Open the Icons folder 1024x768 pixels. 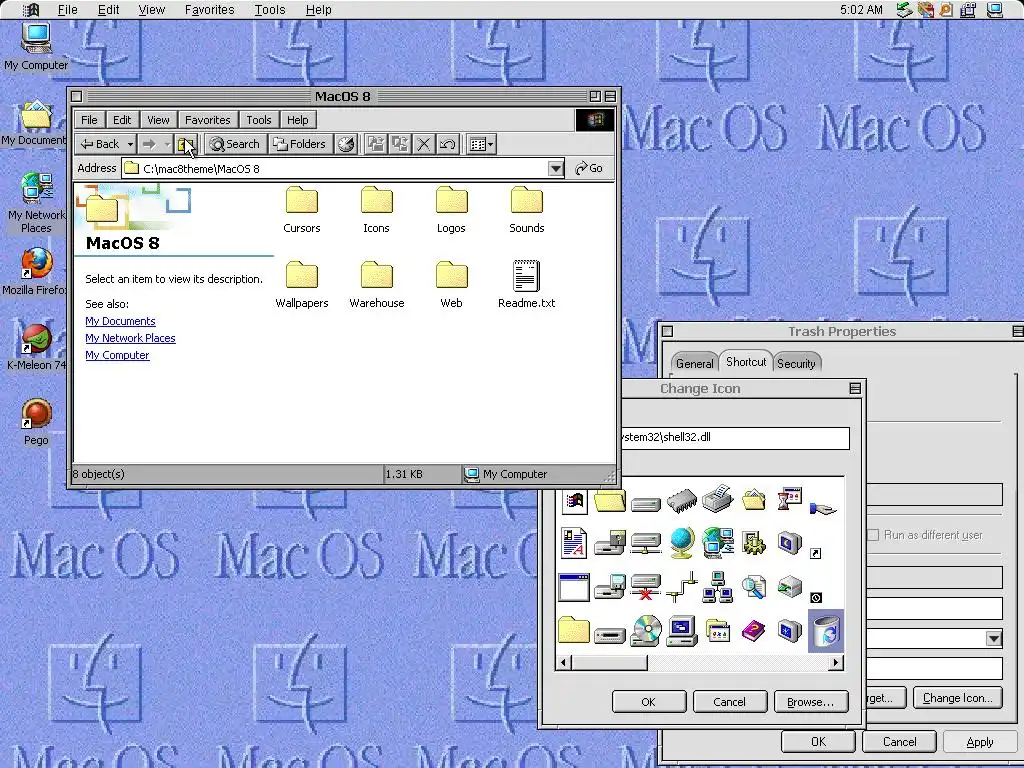tap(376, 210)
